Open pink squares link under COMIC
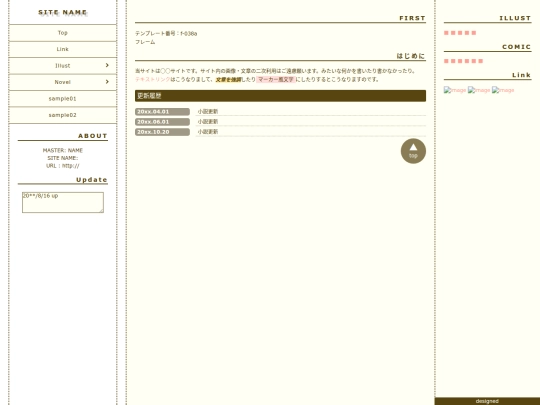540x405 pixels. click(464, 61)
